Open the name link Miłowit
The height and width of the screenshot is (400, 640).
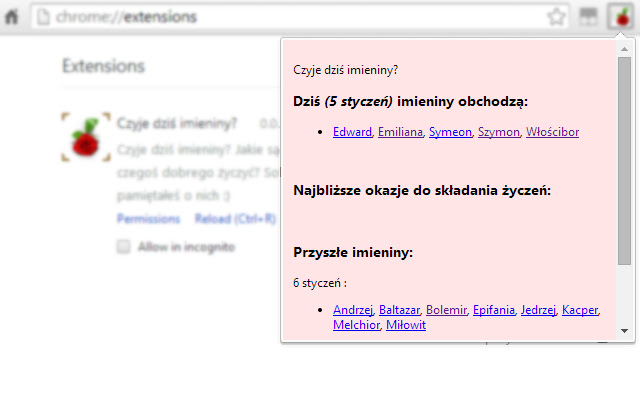click(406, 325)
